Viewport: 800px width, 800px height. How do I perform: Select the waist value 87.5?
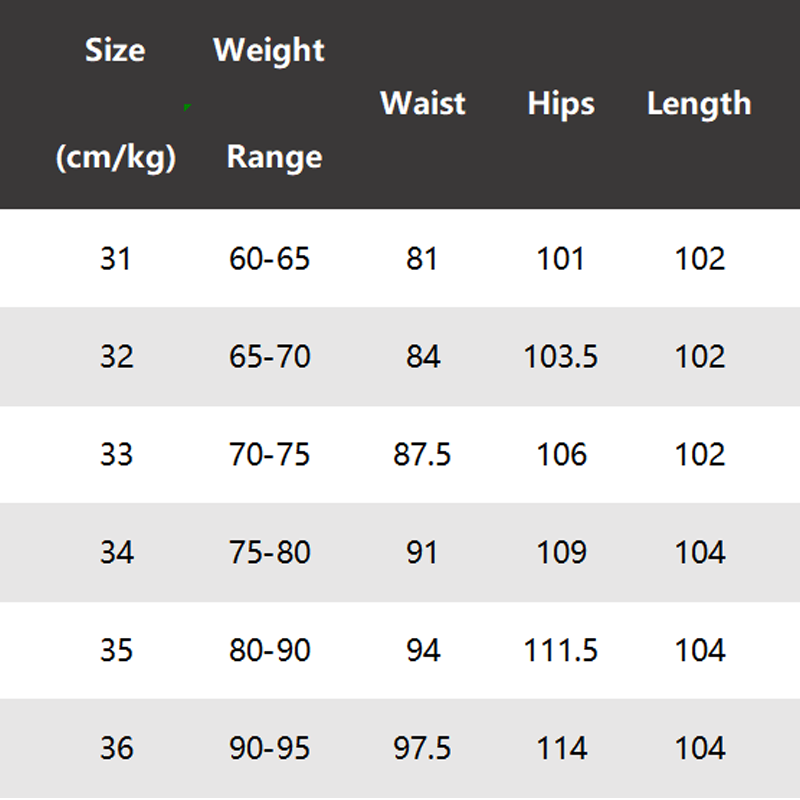[422, 455]
